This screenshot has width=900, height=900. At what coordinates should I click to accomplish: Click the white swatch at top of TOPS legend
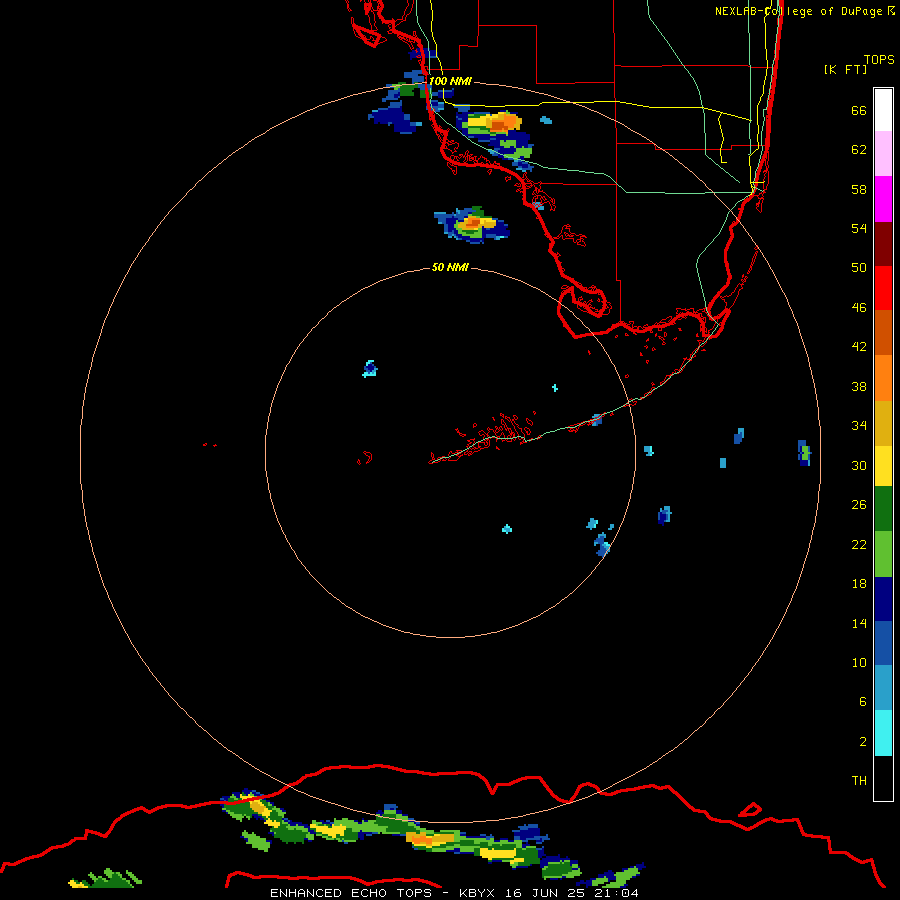(x=883, y=110)
